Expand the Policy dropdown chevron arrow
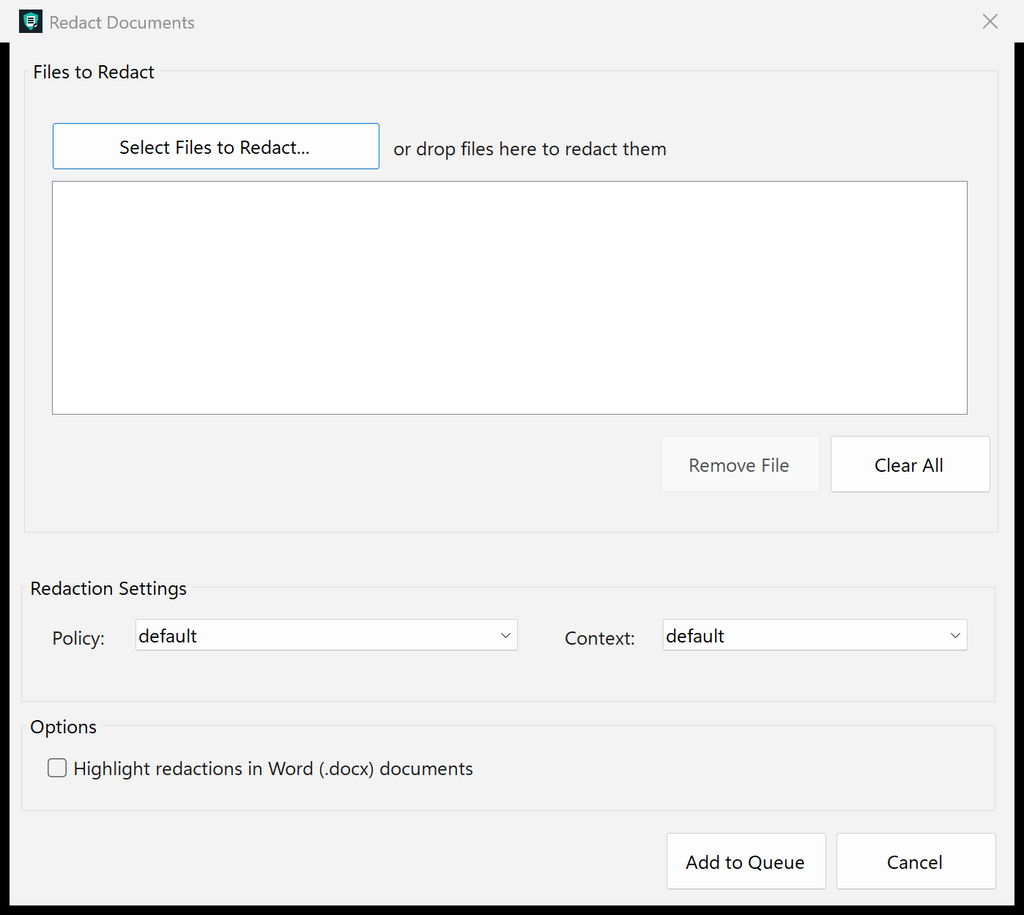The image size is (1024, 915). pos(505,635)
